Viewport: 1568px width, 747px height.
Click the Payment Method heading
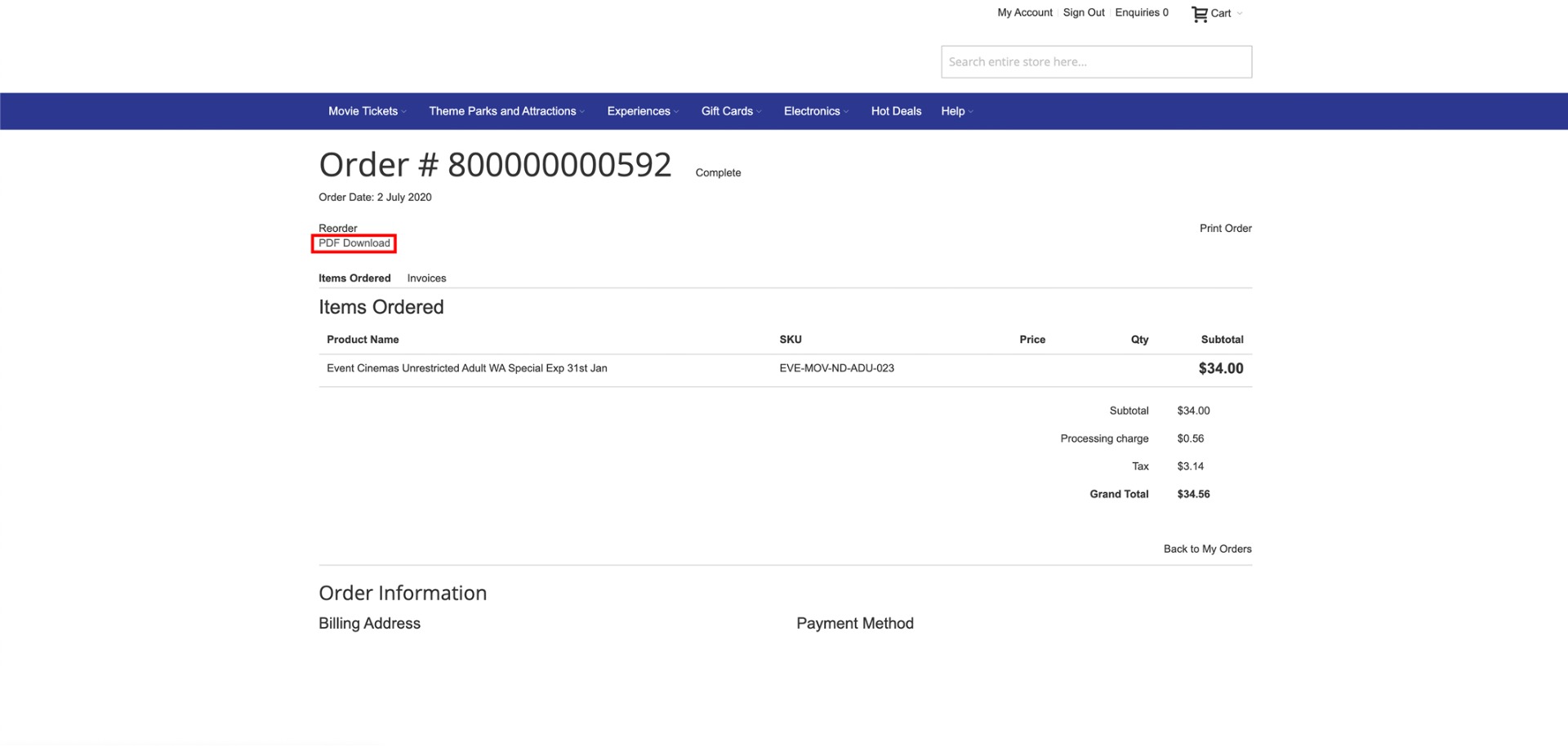point(854,624)
